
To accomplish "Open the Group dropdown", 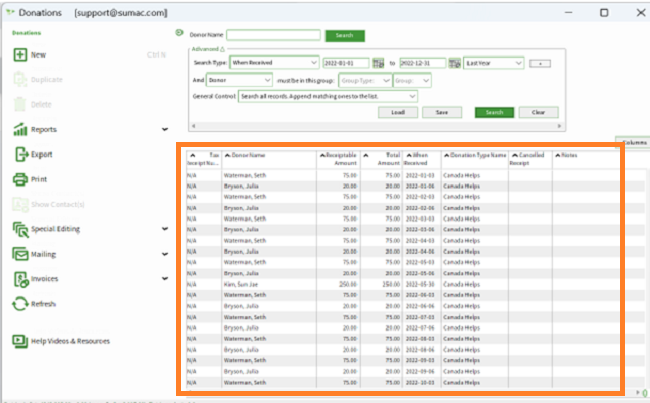I will [x=412, y=80].
